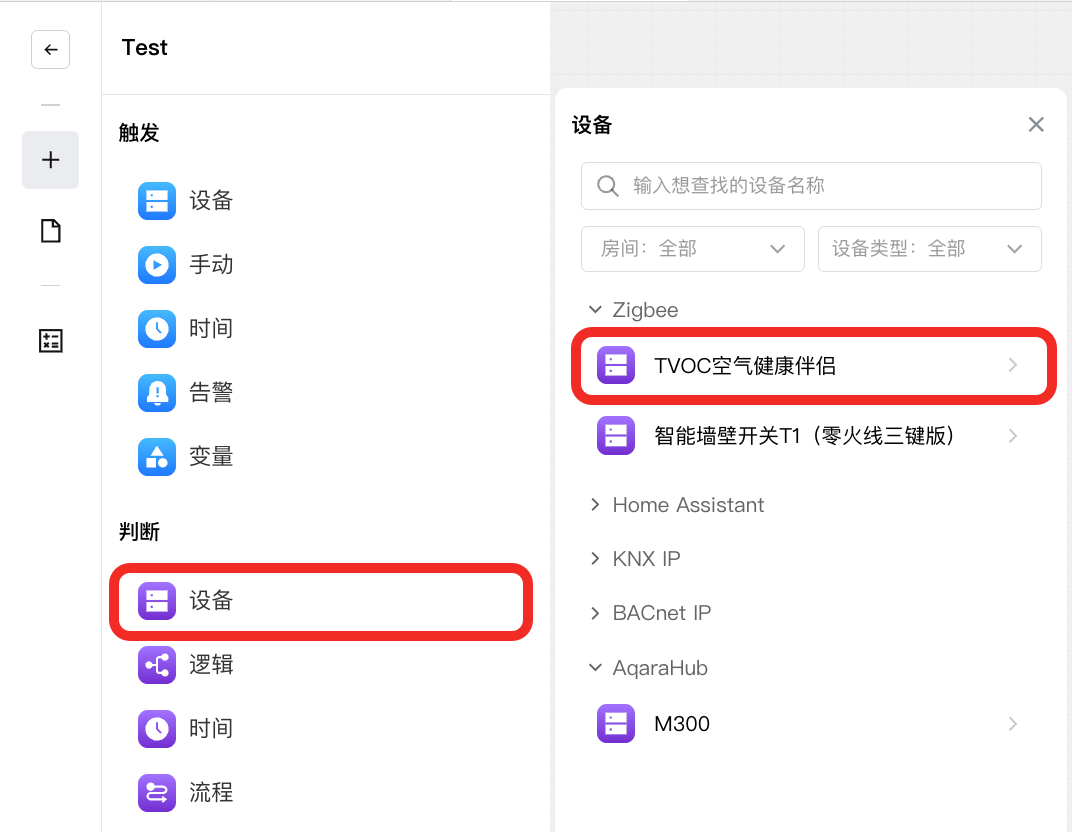Select the 告警 alarm trigger icon
1072x832 pixels.
(157, 392)
